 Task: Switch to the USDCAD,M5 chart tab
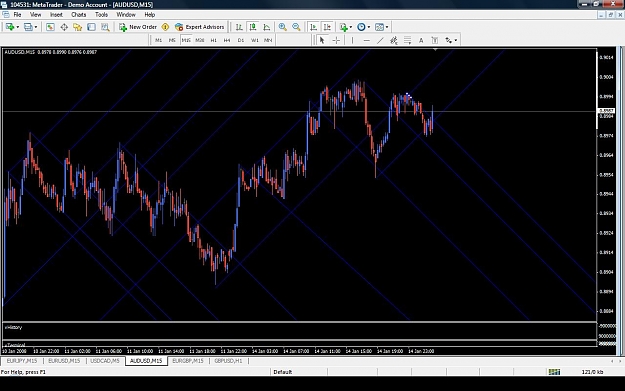tap(105, 361)
